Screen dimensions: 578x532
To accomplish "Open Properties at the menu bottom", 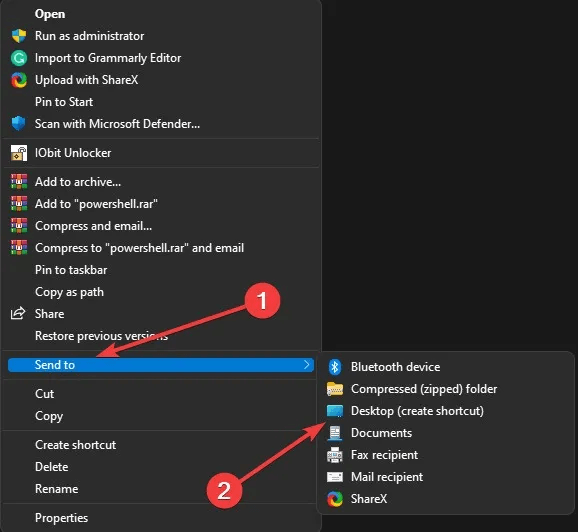I will pyautogui.click(x=61, y=518).
